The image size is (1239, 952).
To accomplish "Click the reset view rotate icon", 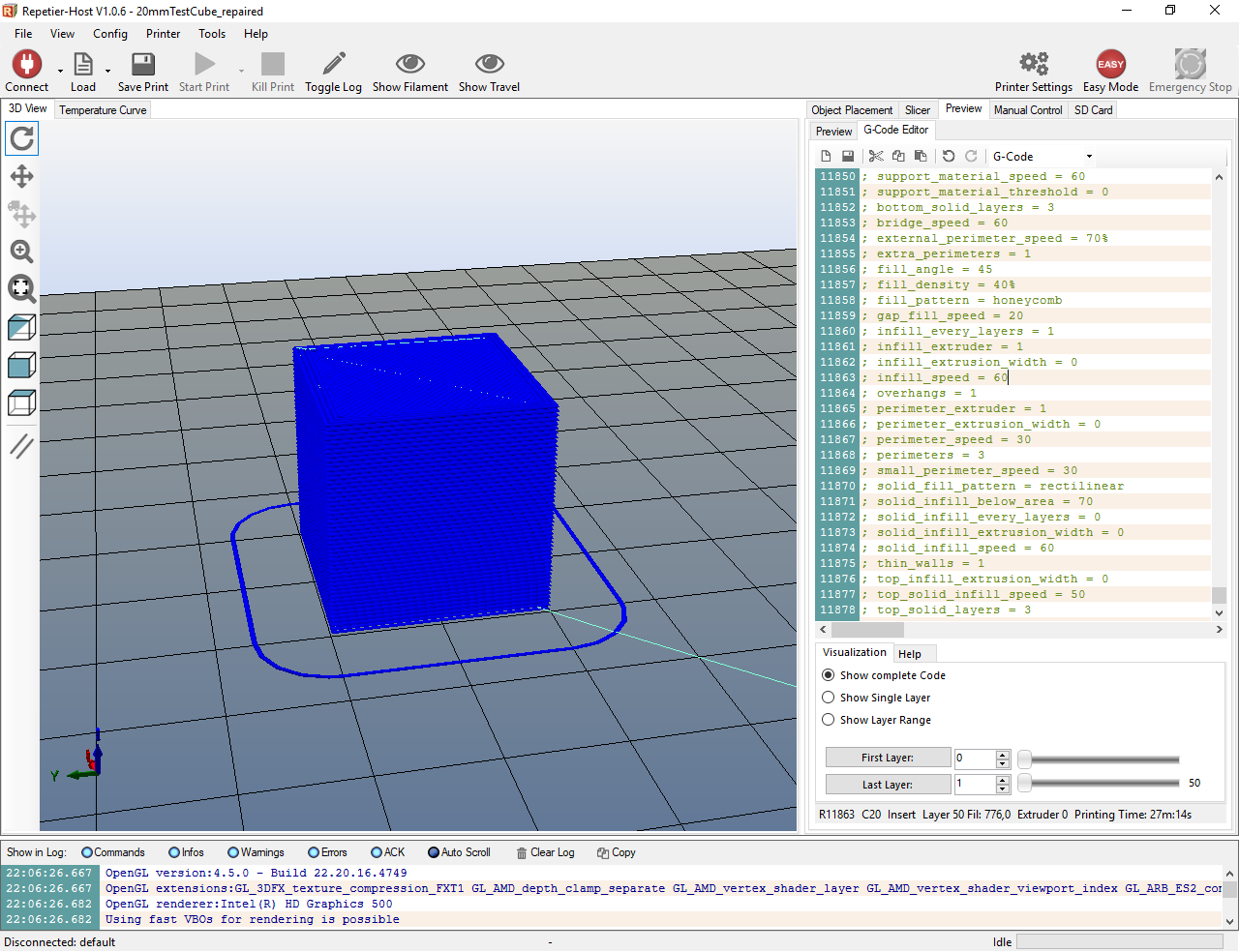I will pos(21,139).
